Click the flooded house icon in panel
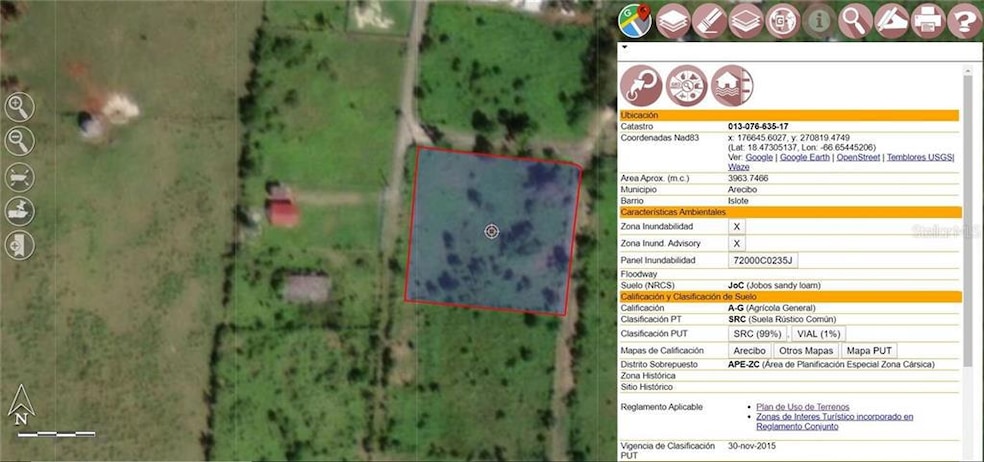The image size is (984, 462). pyautogui.click(x=732, y=86)
